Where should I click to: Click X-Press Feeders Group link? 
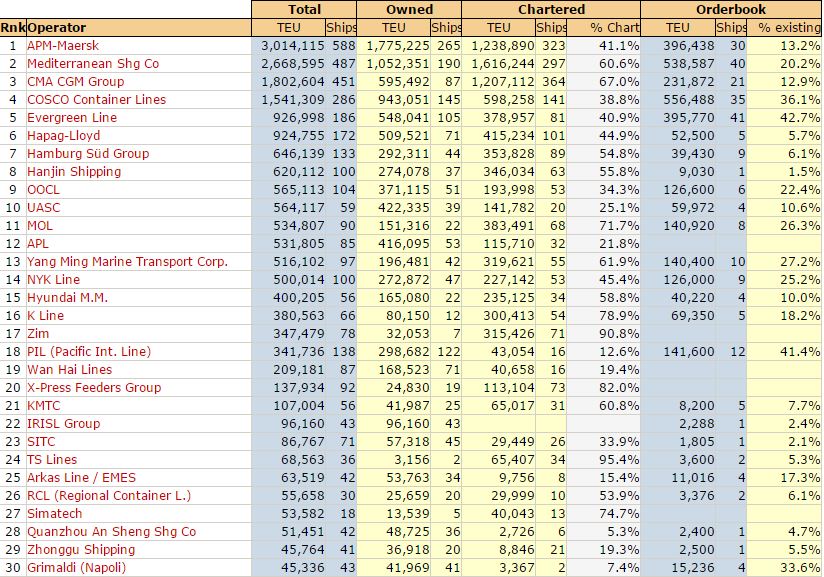point(94,387)
